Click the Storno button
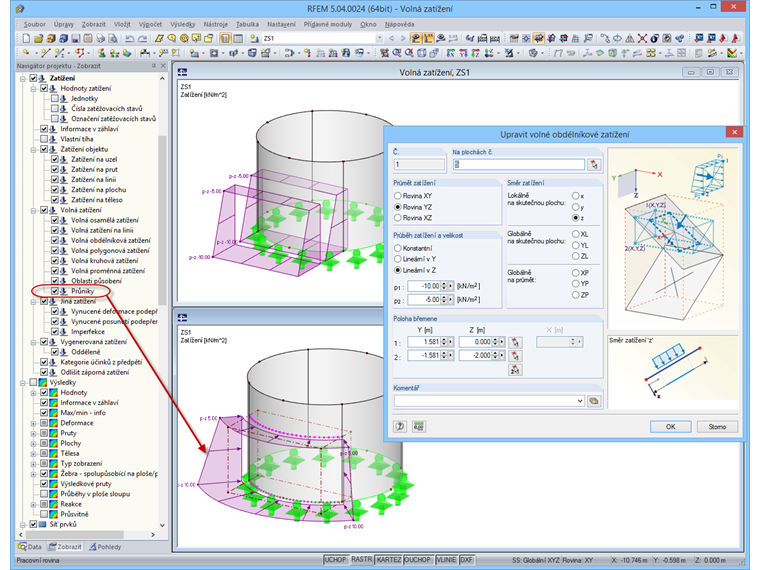Image resolution: width=760 pixels, height=570 pixels. click(717, 427)
